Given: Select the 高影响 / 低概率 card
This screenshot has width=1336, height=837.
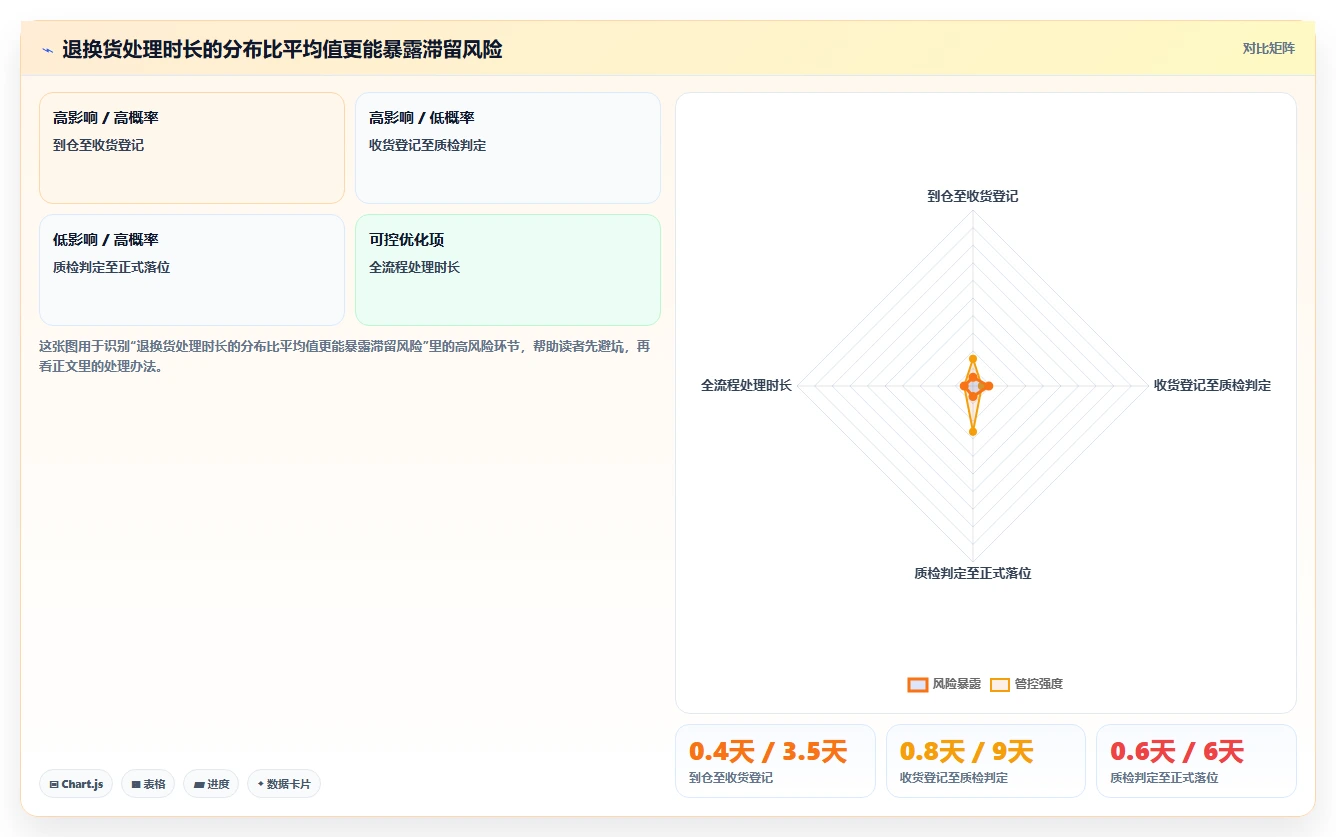Looking at the screenshot, I should click(x=508, y=148).
